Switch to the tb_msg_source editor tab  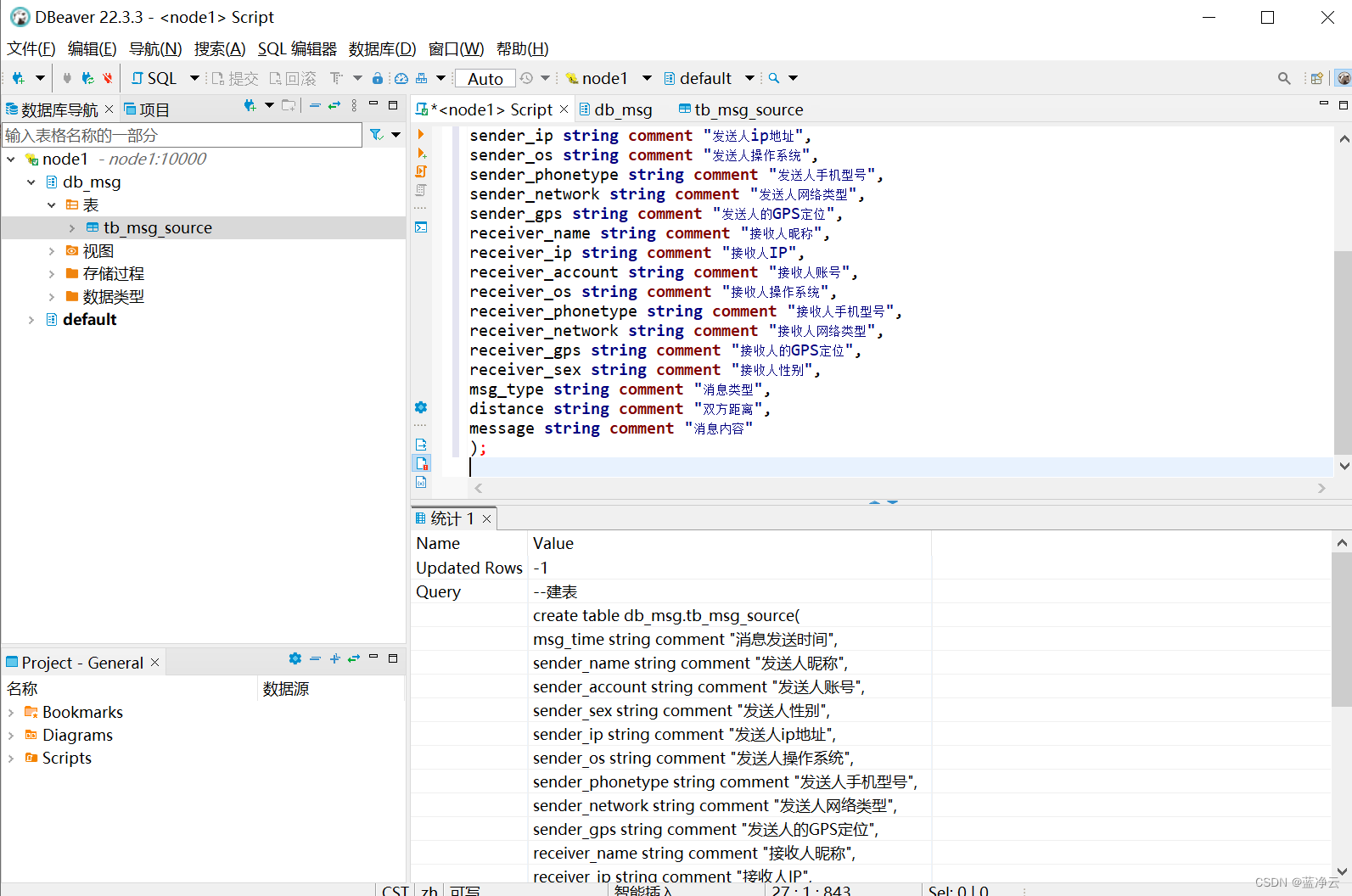pyautogui.click(x=741, y=109)
